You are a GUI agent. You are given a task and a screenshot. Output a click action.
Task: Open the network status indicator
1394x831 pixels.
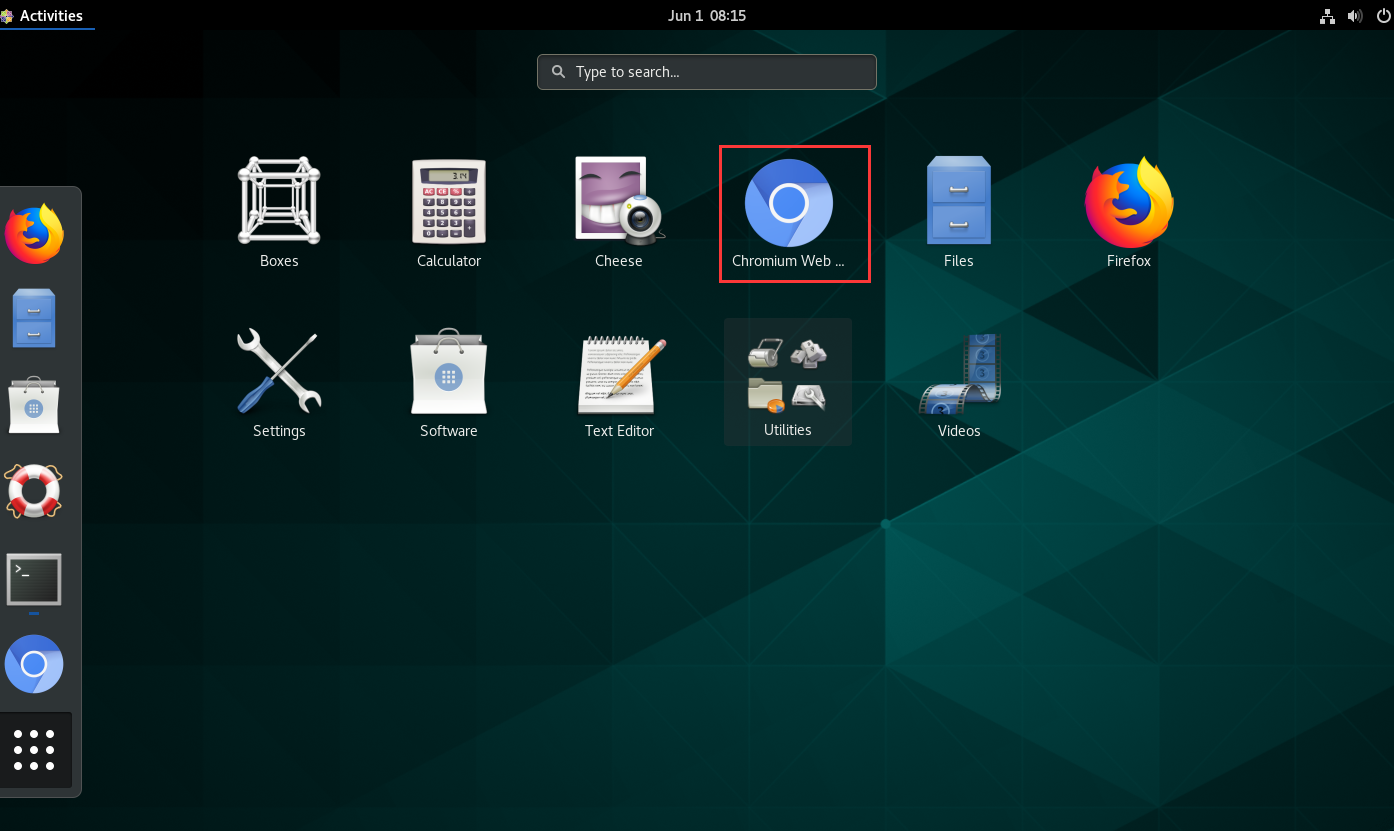coord(1328,16)
